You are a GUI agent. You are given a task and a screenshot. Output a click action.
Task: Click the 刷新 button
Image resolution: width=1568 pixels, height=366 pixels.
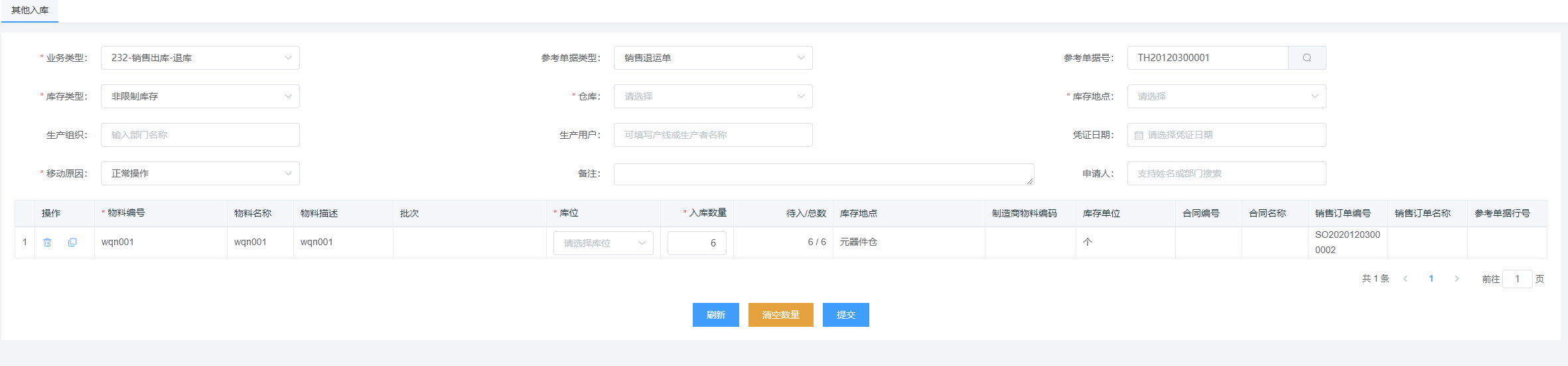715,315
